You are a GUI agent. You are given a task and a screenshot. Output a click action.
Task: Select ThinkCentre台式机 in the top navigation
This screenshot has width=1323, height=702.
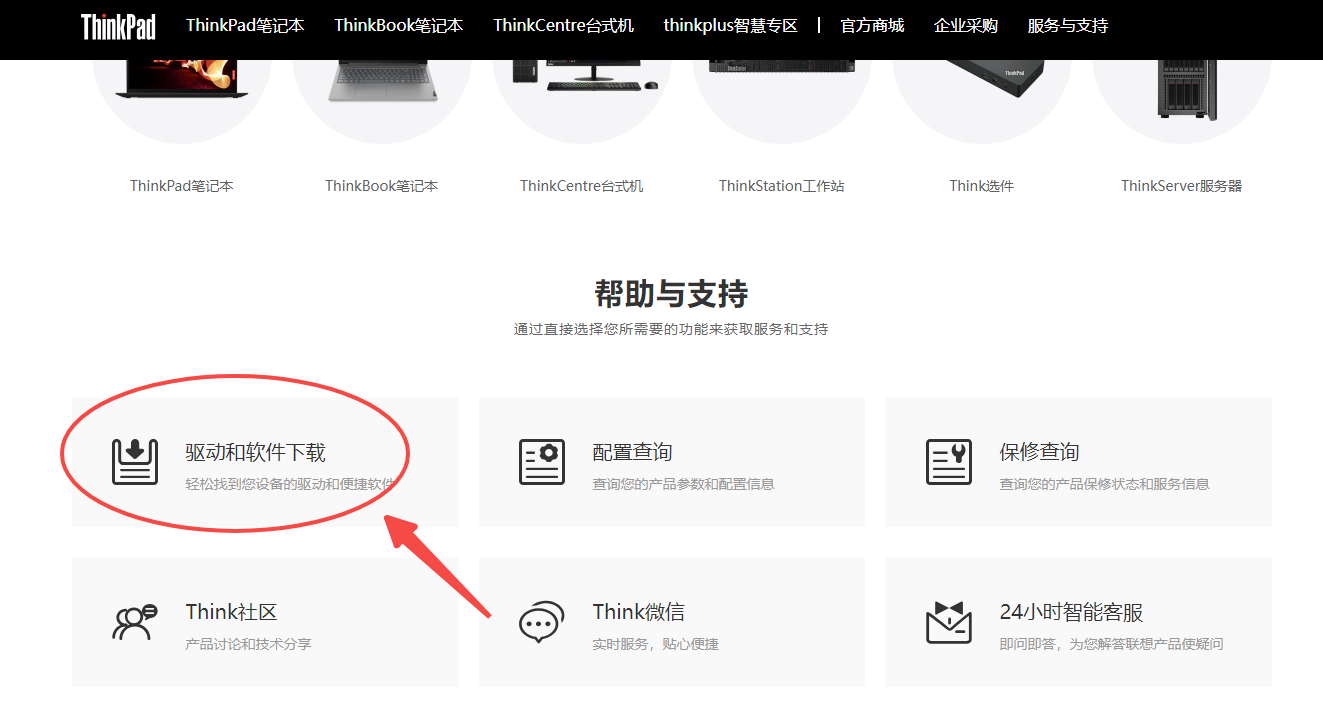pos(563,26)
